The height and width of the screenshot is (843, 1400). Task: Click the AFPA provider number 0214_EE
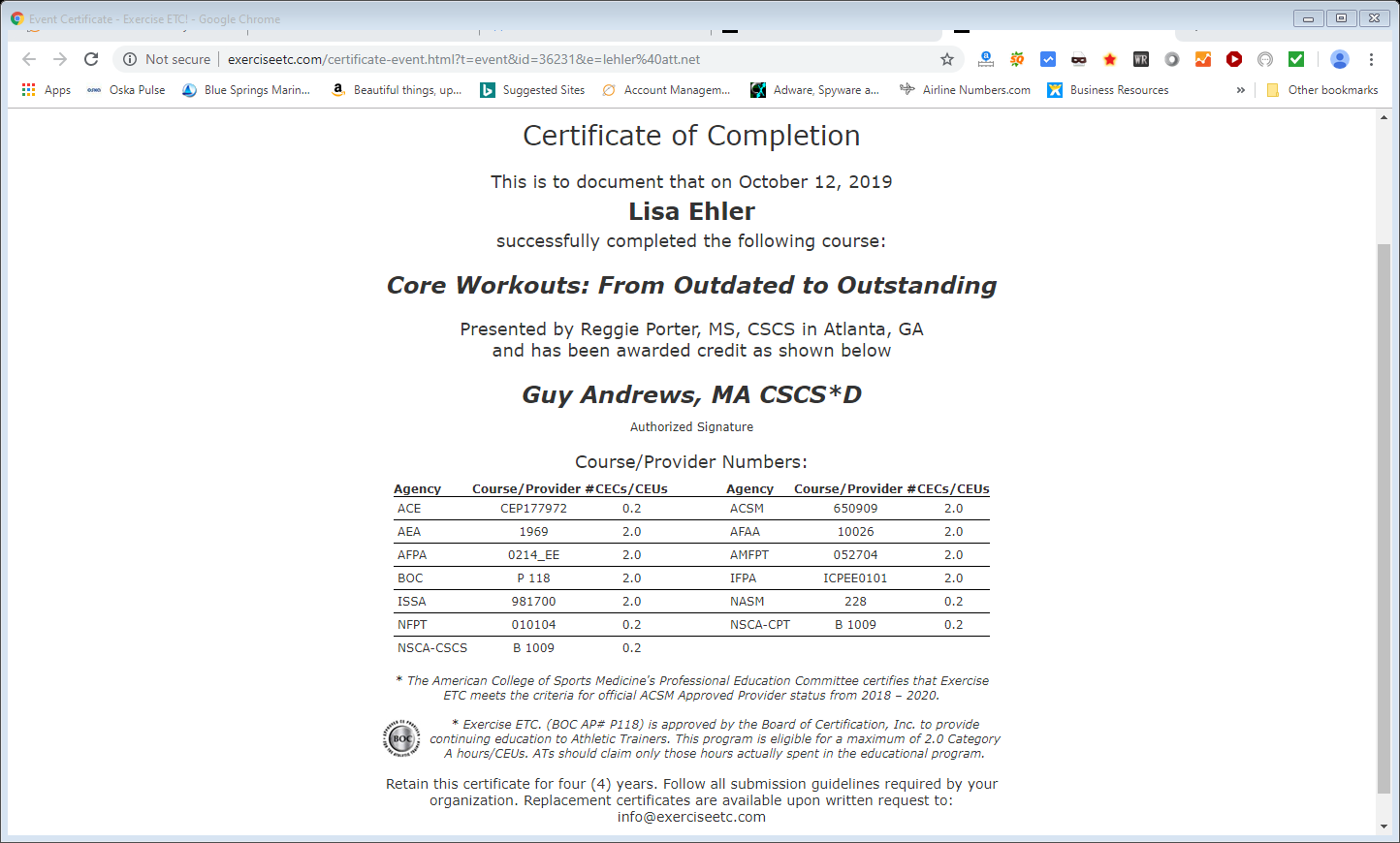pyautogui.click(x=533, y=555)
